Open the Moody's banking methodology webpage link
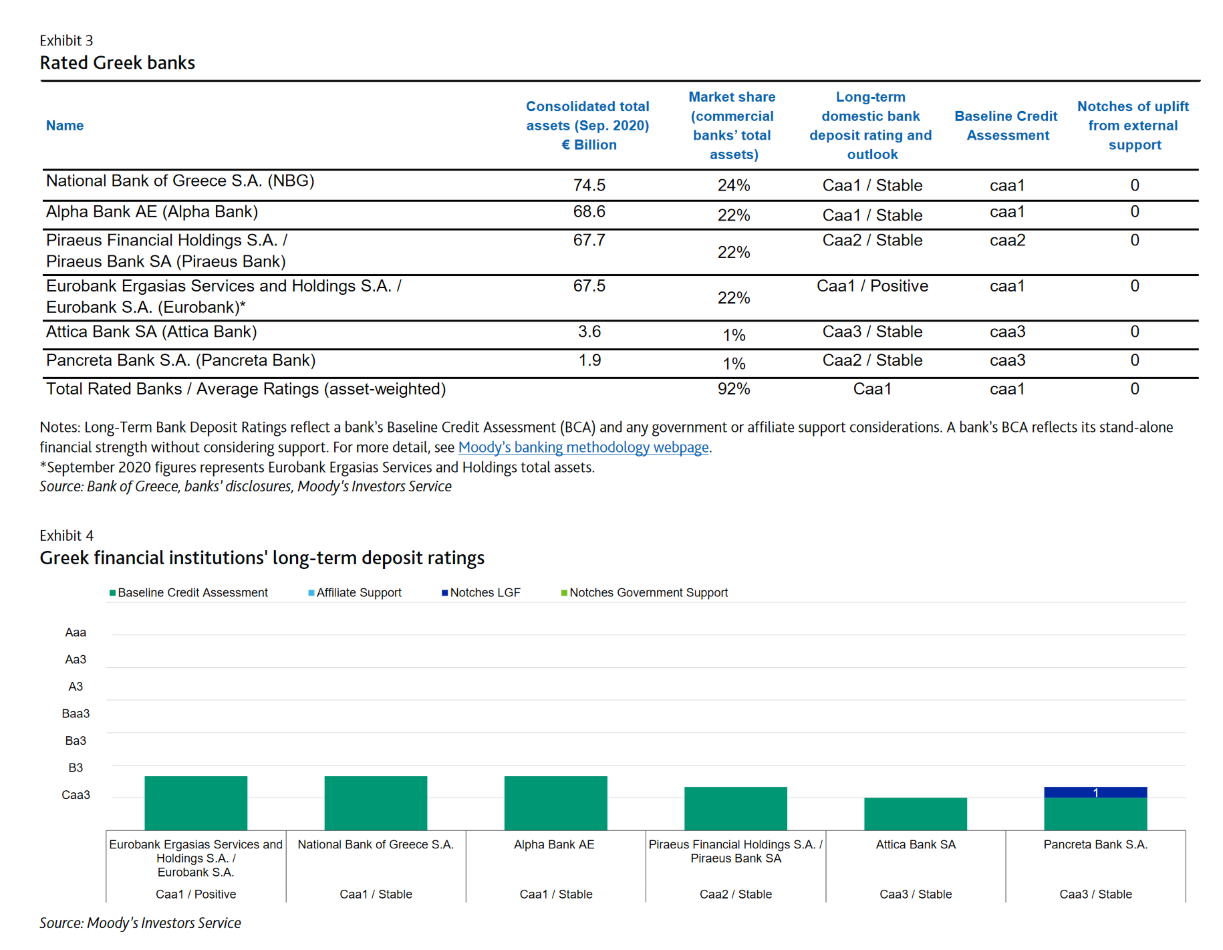This screenshot has height=950, width=1223. point(584,447)
